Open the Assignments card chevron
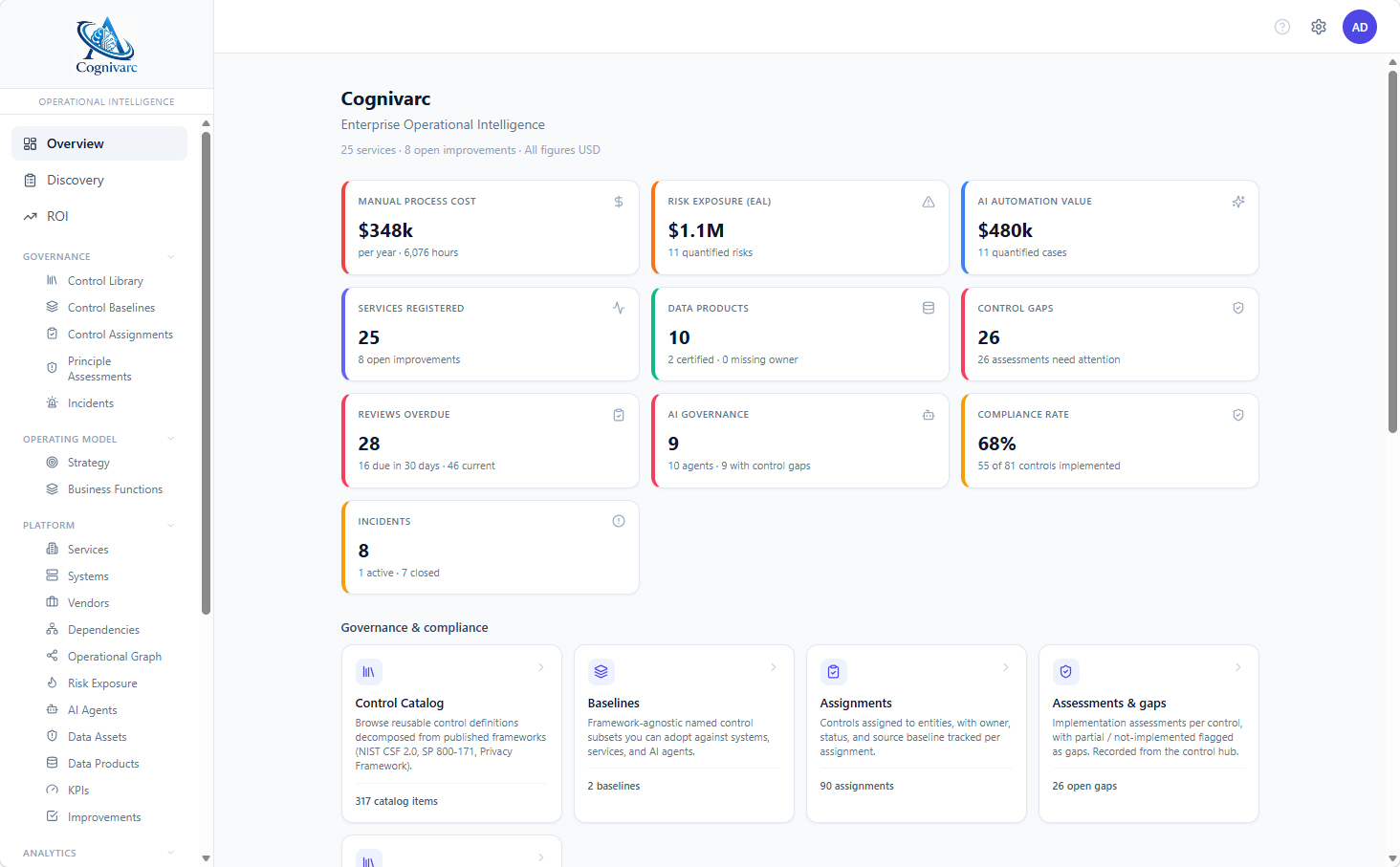This screenshot has width=1400, height=867. [1006, 667]
